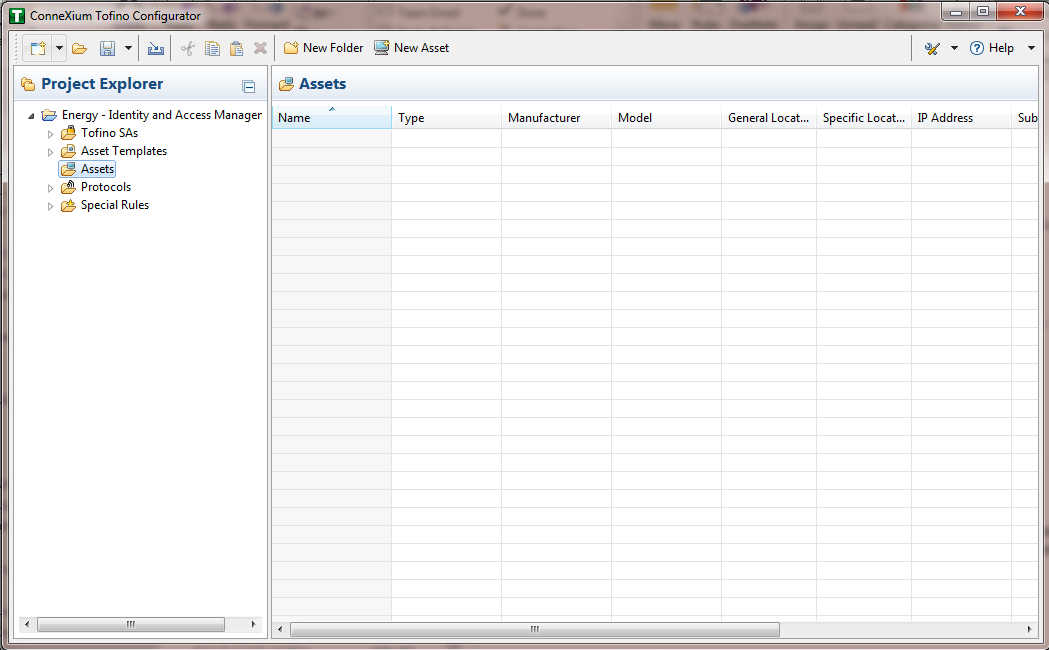1049x650 pixels.
Task: Click the Copy toolbar icon
Action: [x=212, y=48]
